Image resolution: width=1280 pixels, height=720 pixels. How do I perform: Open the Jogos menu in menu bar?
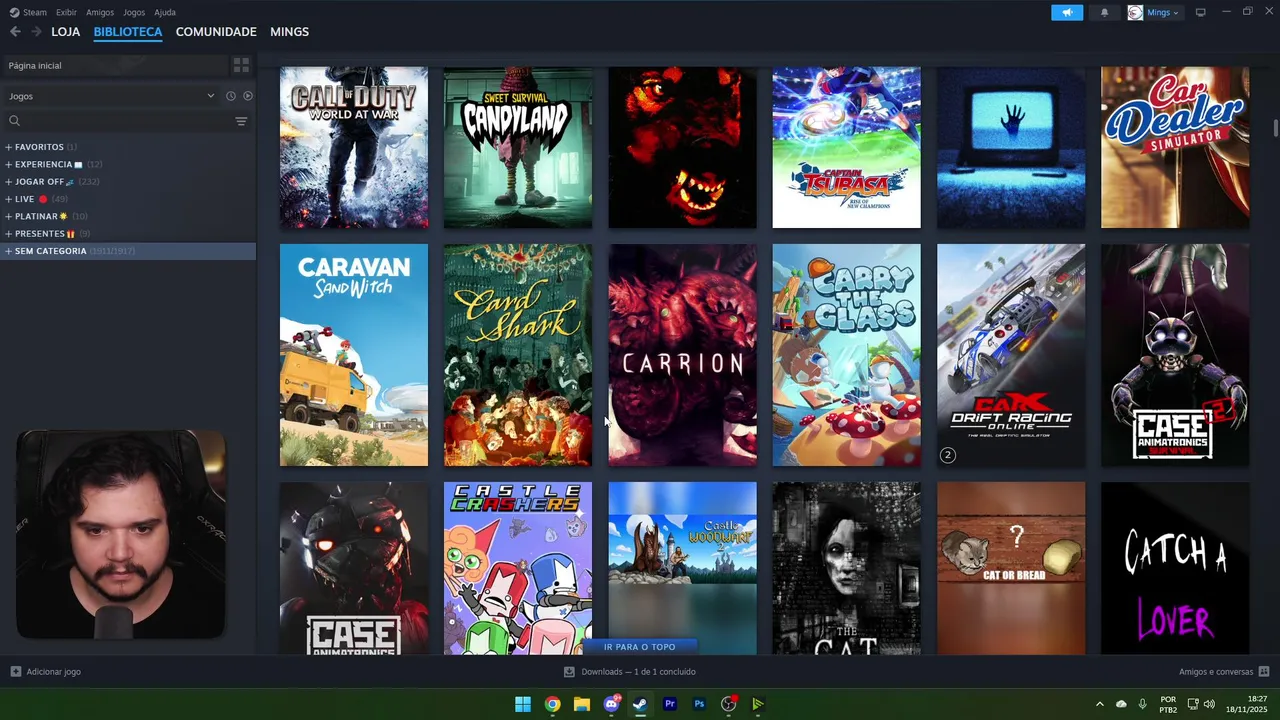tap(134, 12)
